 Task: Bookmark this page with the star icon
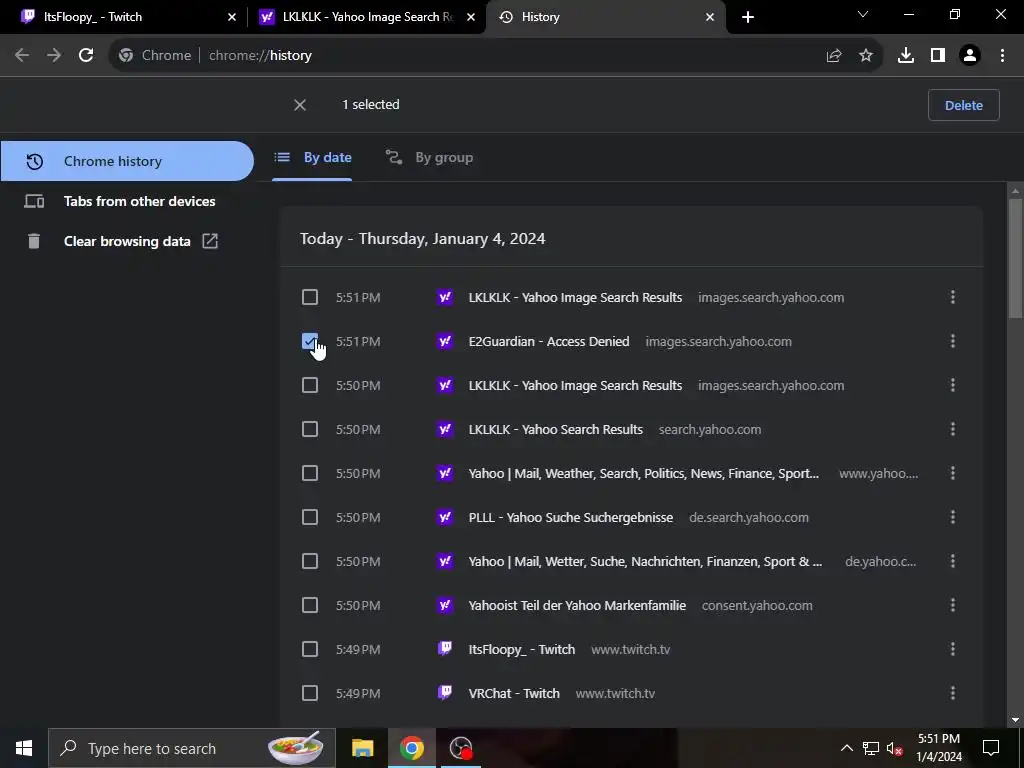(x=866, y=56)
